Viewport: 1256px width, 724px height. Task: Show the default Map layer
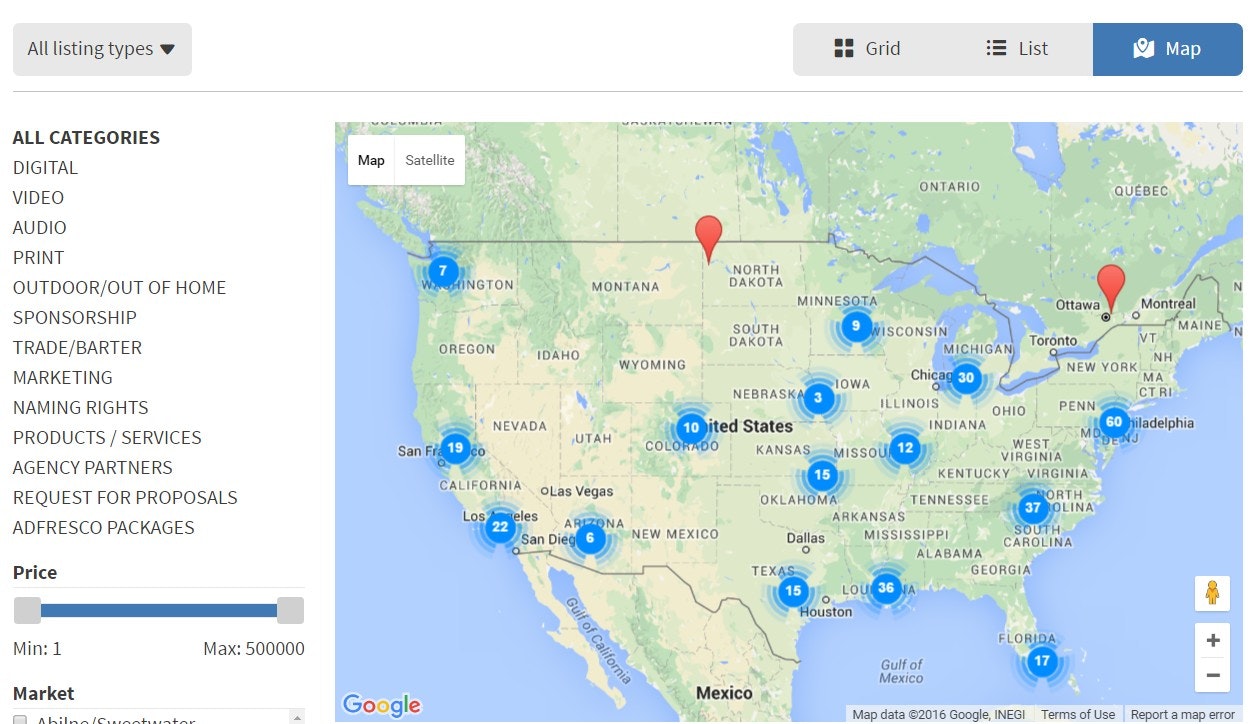371,160
